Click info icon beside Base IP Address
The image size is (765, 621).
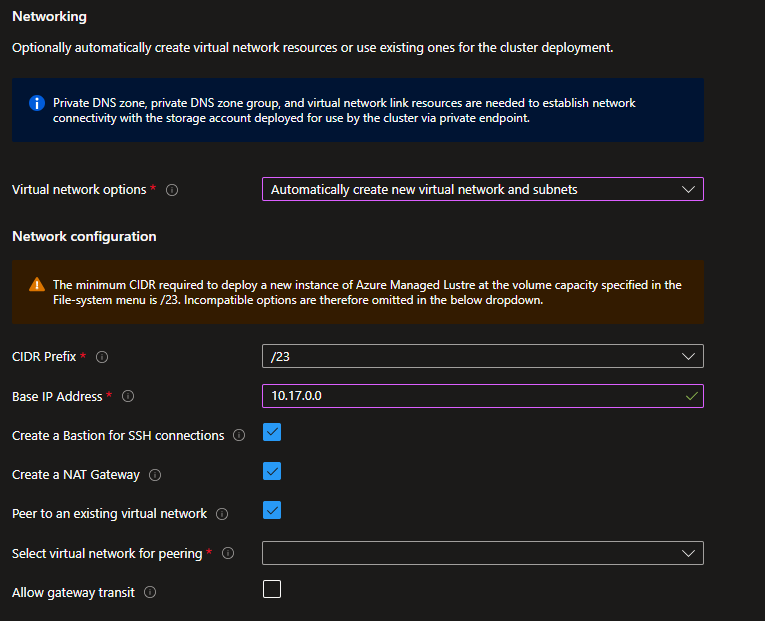pyautogui.click(x=128, y=397)
